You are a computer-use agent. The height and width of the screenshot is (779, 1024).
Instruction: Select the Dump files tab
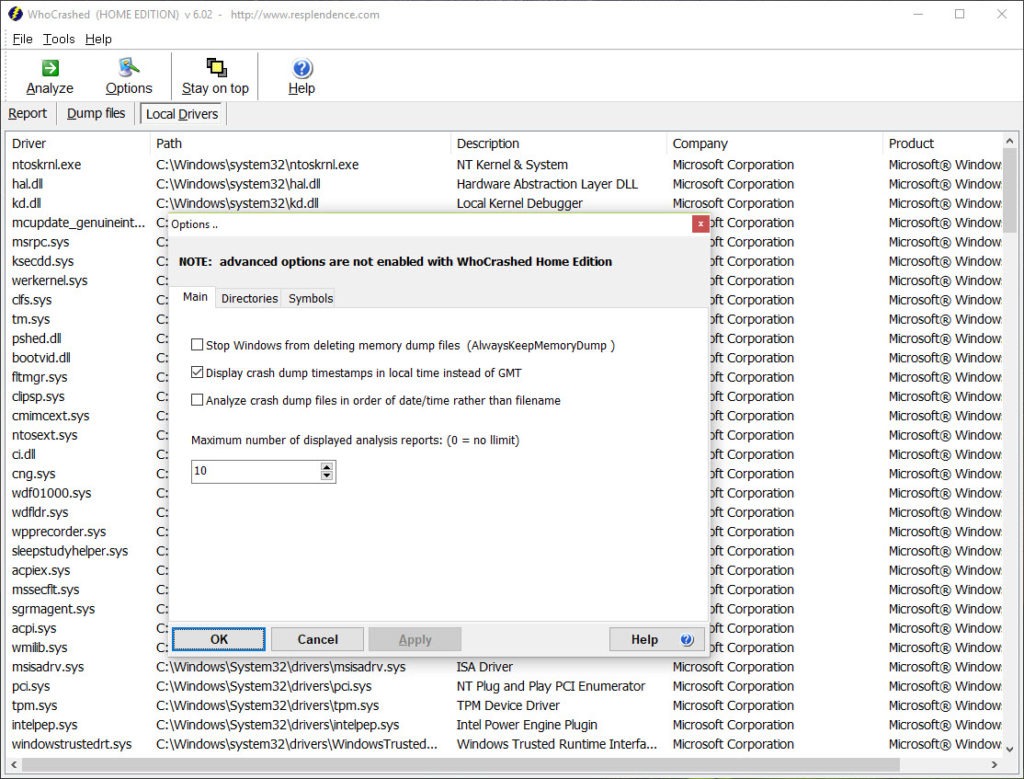pos(96,114)
